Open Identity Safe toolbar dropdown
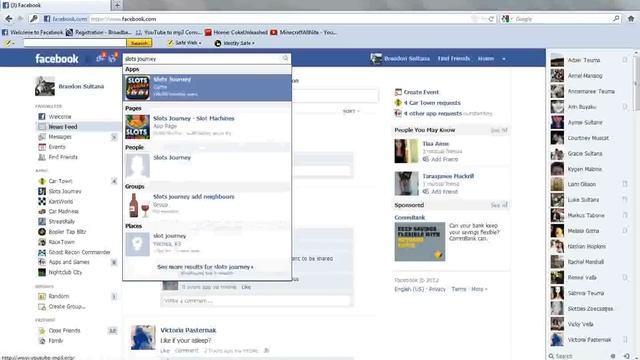The image size is (640, 360). click(235, 43)
